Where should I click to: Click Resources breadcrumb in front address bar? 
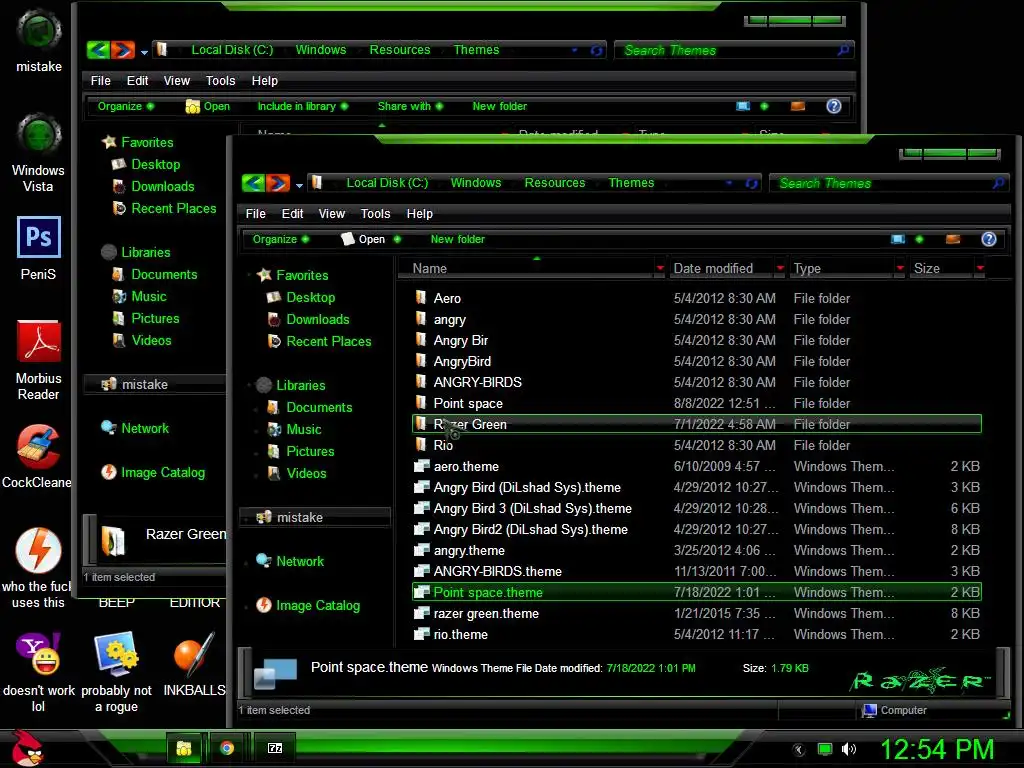tap(555, 183)
